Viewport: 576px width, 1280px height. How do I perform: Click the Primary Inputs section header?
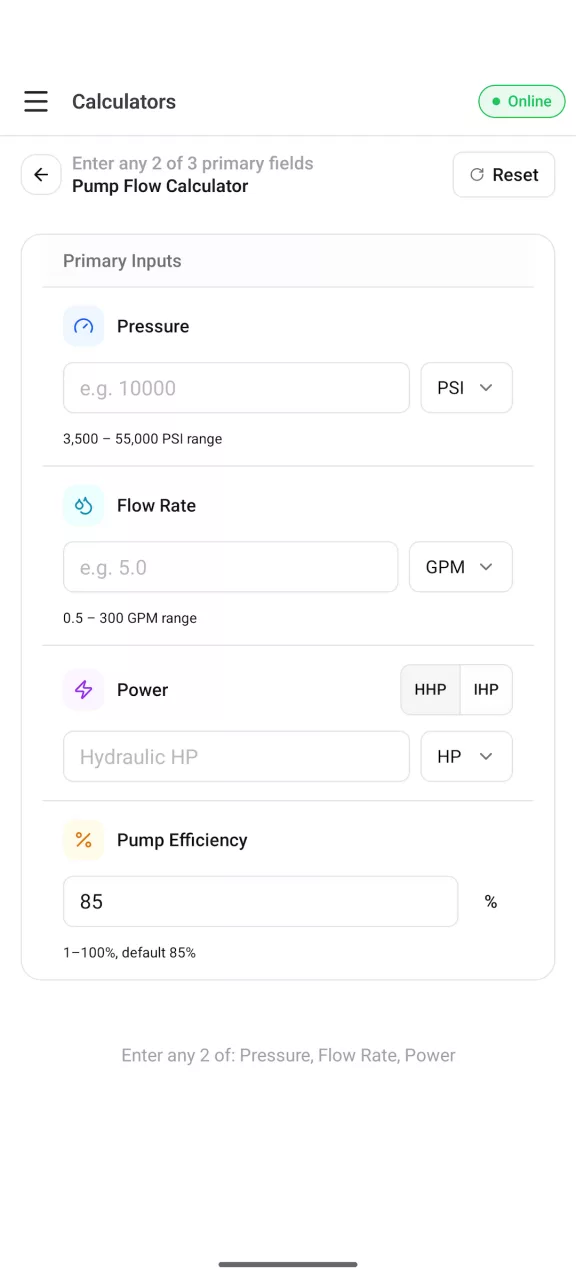coord(122,261)
